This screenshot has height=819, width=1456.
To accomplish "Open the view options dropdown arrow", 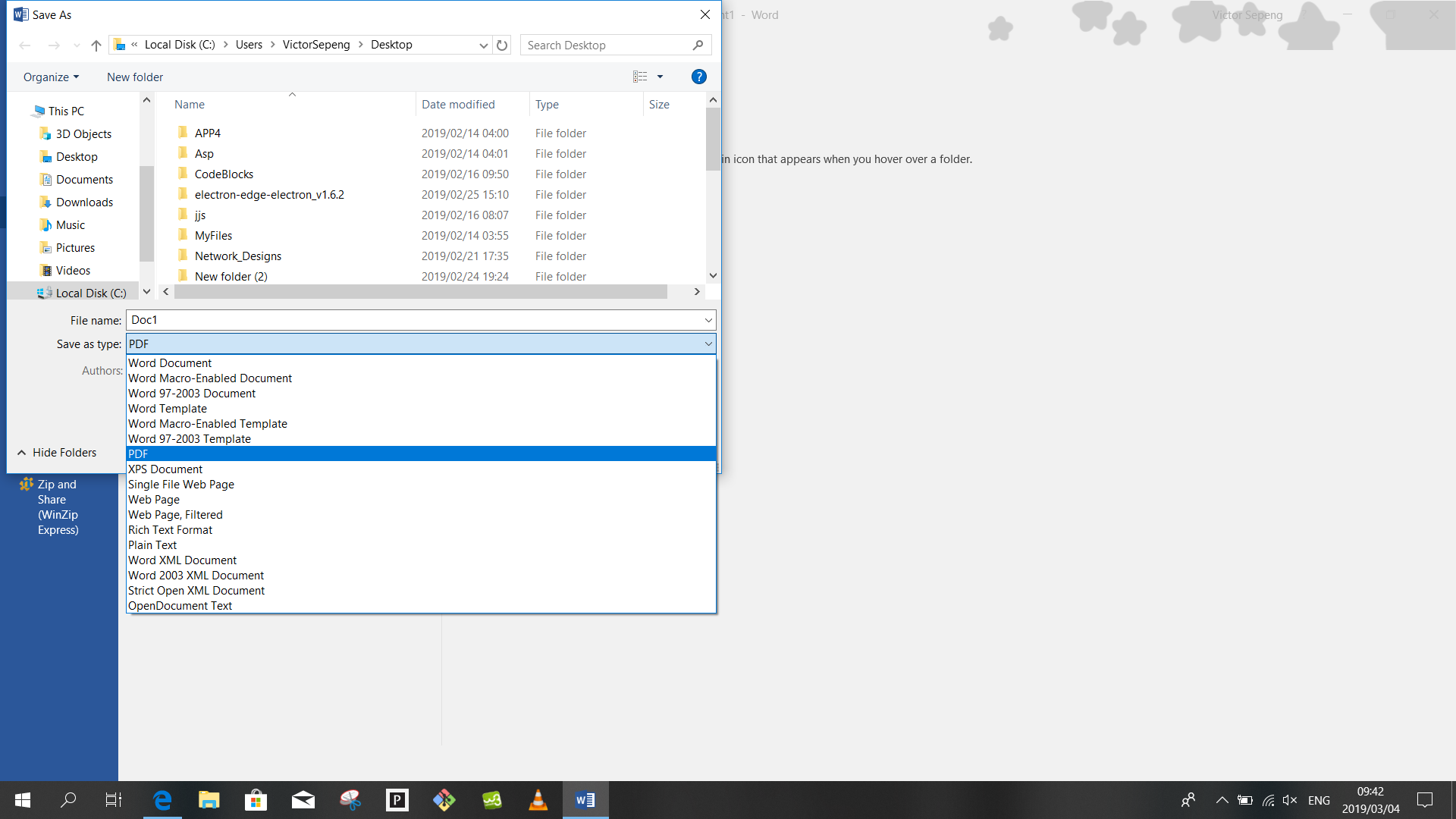I will tap(660, 77).
